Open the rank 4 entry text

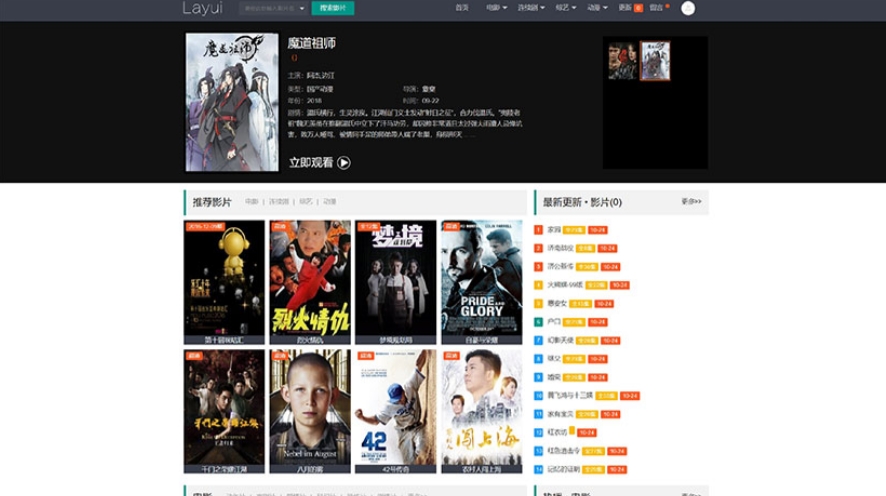[x=565, y=285]
